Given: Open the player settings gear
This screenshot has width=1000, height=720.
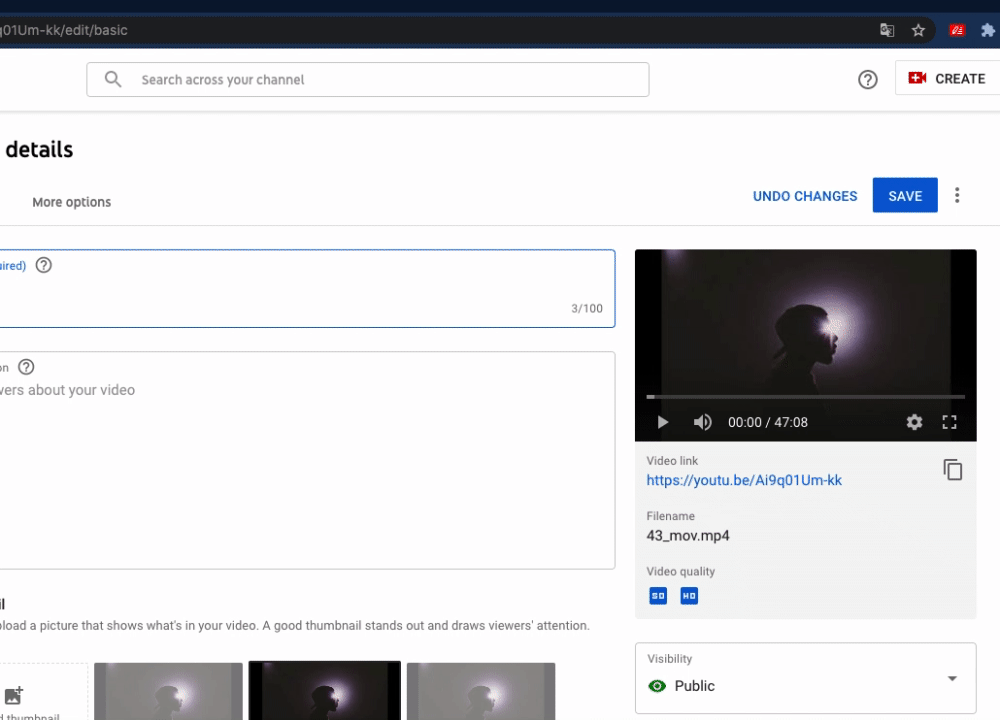Looking at the screenshot, I should coord(914,422).
